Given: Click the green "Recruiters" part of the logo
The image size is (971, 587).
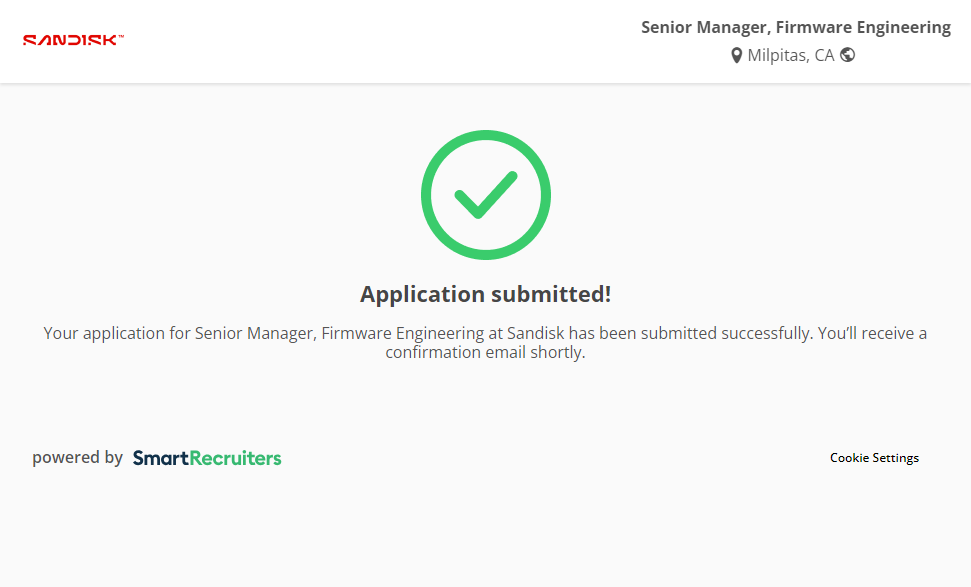Looking at the screenshot, I should (235, 458).
